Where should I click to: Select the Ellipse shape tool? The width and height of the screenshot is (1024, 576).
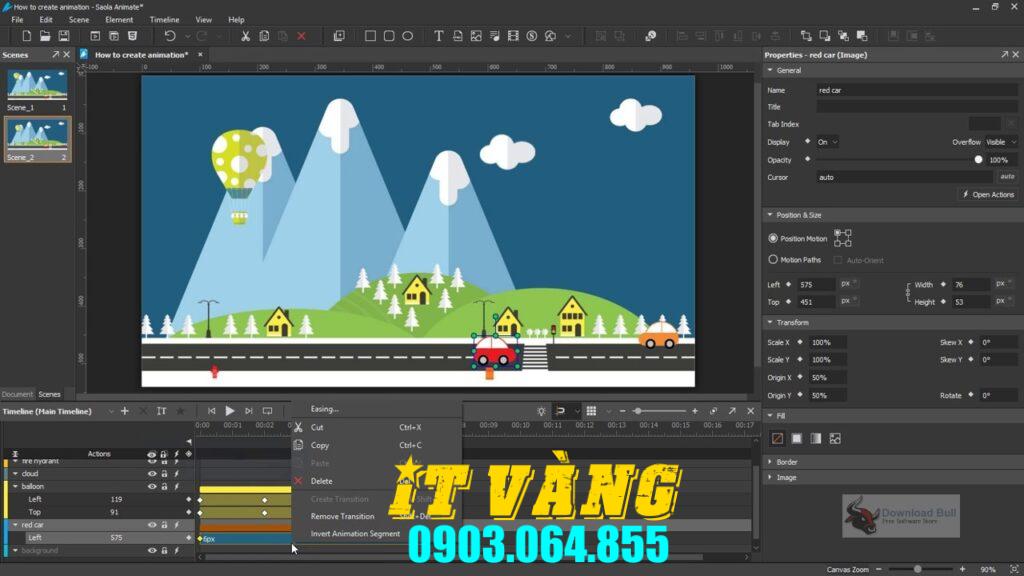[408, 35]
